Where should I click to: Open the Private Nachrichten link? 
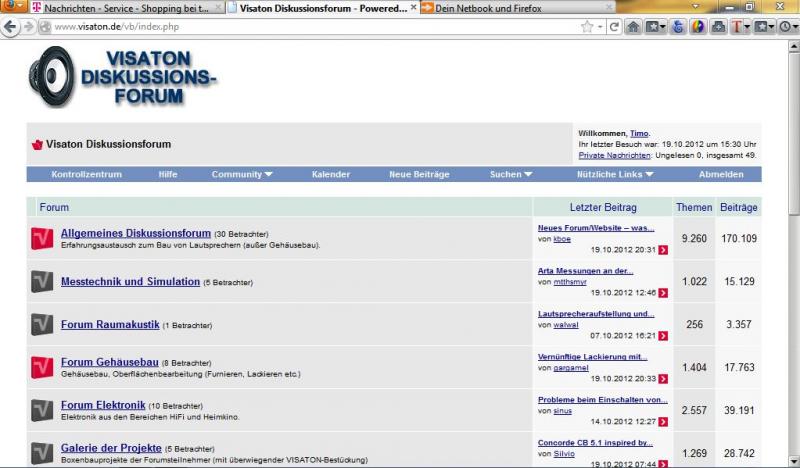[614, 155]
